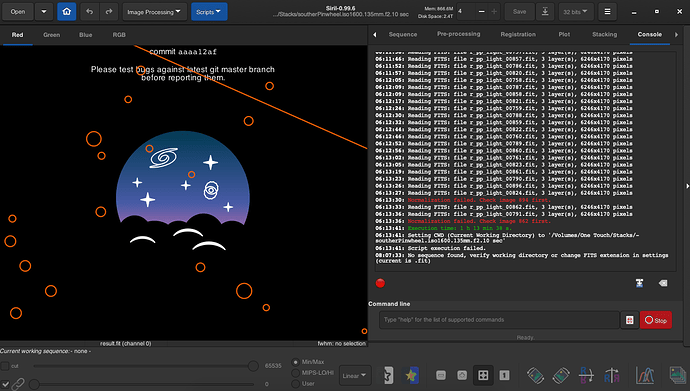This screenshot has width=690, height=391.
Task: Select the zoom to fit icon
Action: 483,375
